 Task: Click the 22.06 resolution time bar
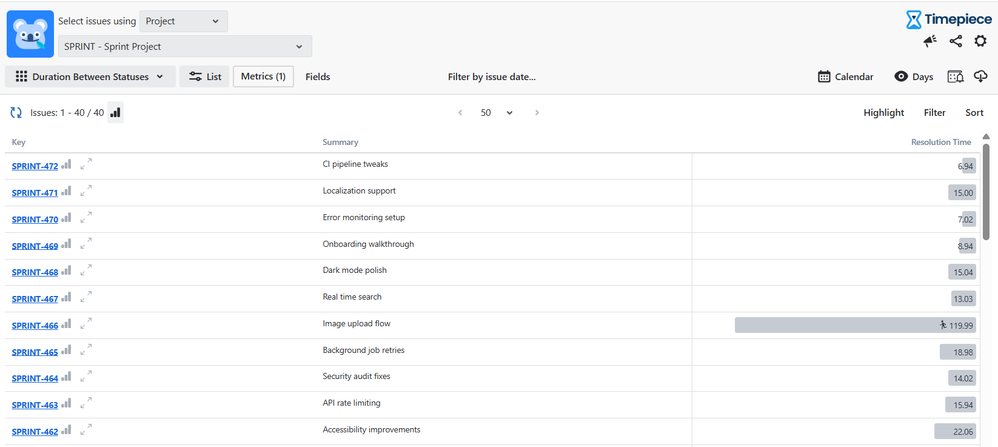pyautogui.click(x=955, y=432)
